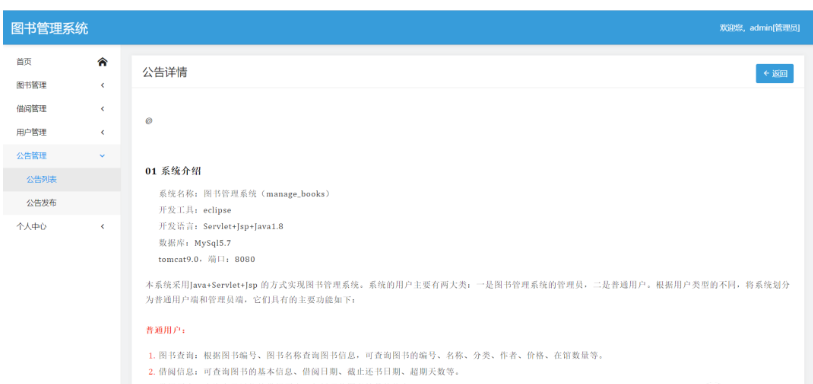This screenshot has height=384, width=813.
Task: Click the admin[管理员] welcome text
Action: [760, 28]
